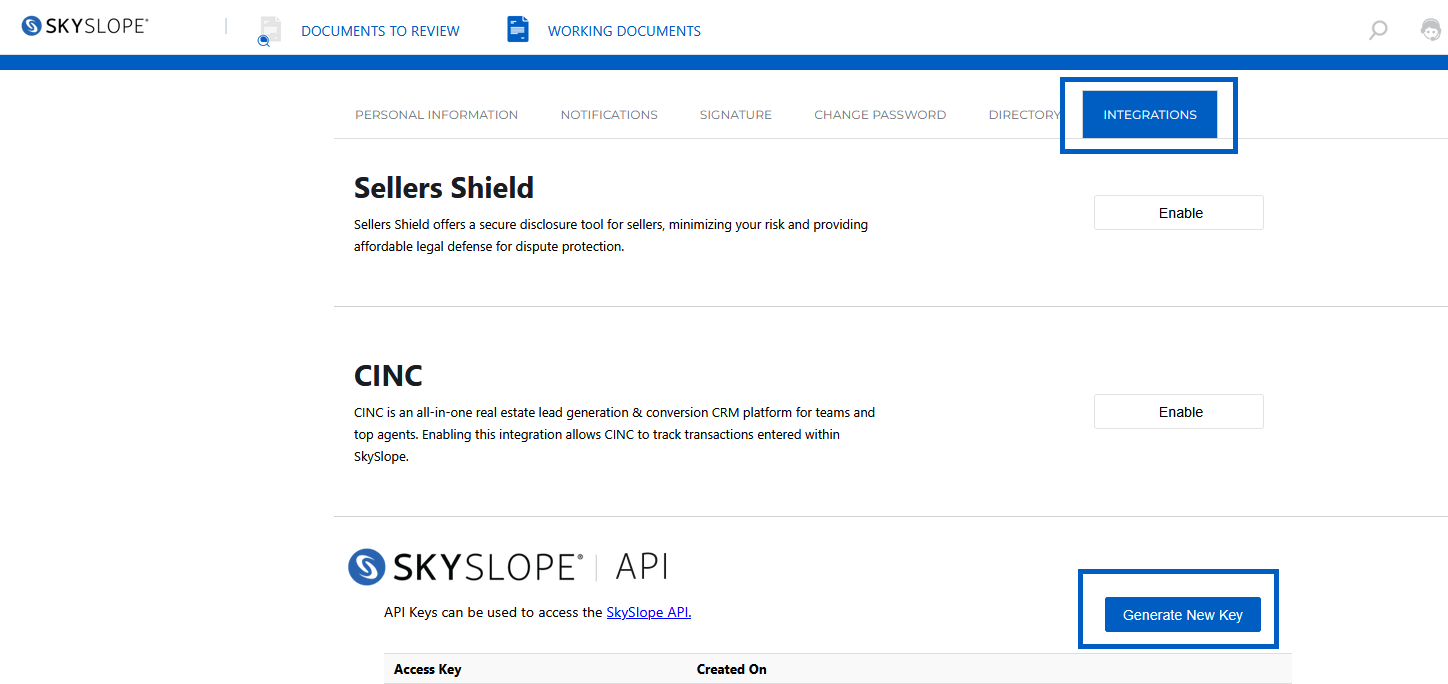Enable the Sellers Shield integration
This screenshot has height=684, width=1448.
pos(1179,213)
